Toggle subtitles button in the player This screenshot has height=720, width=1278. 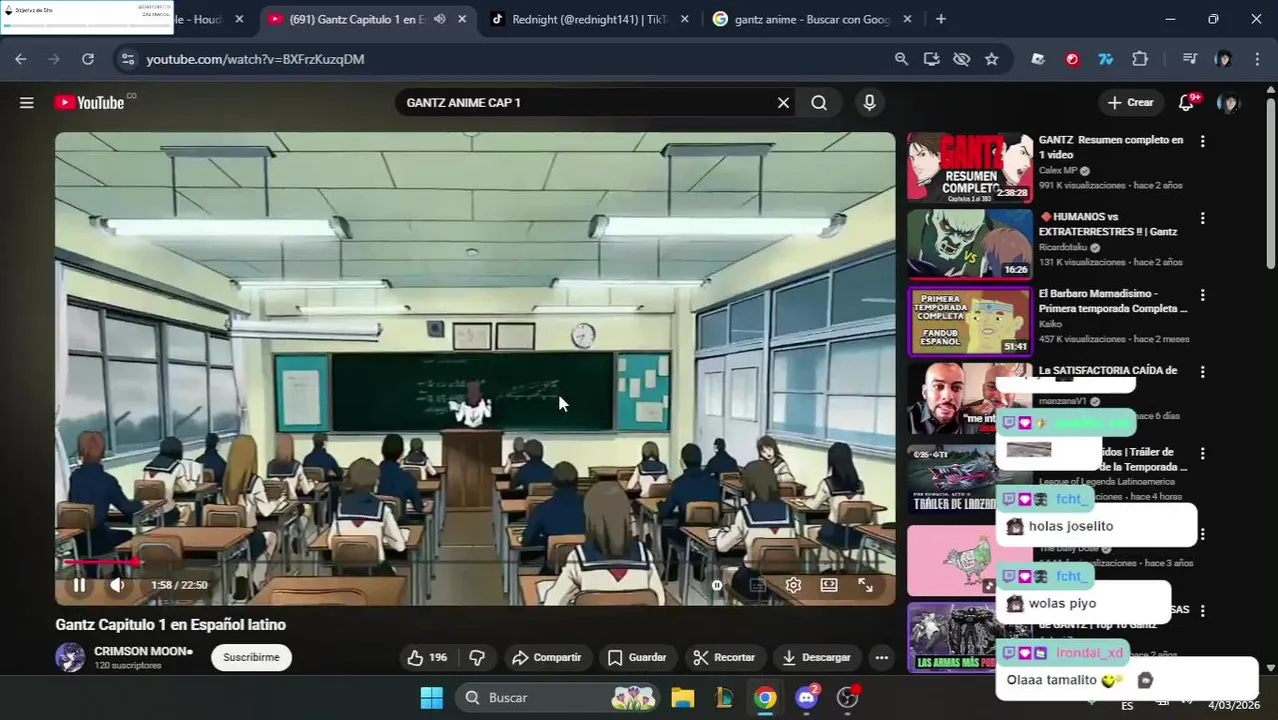tap(757, 585)
